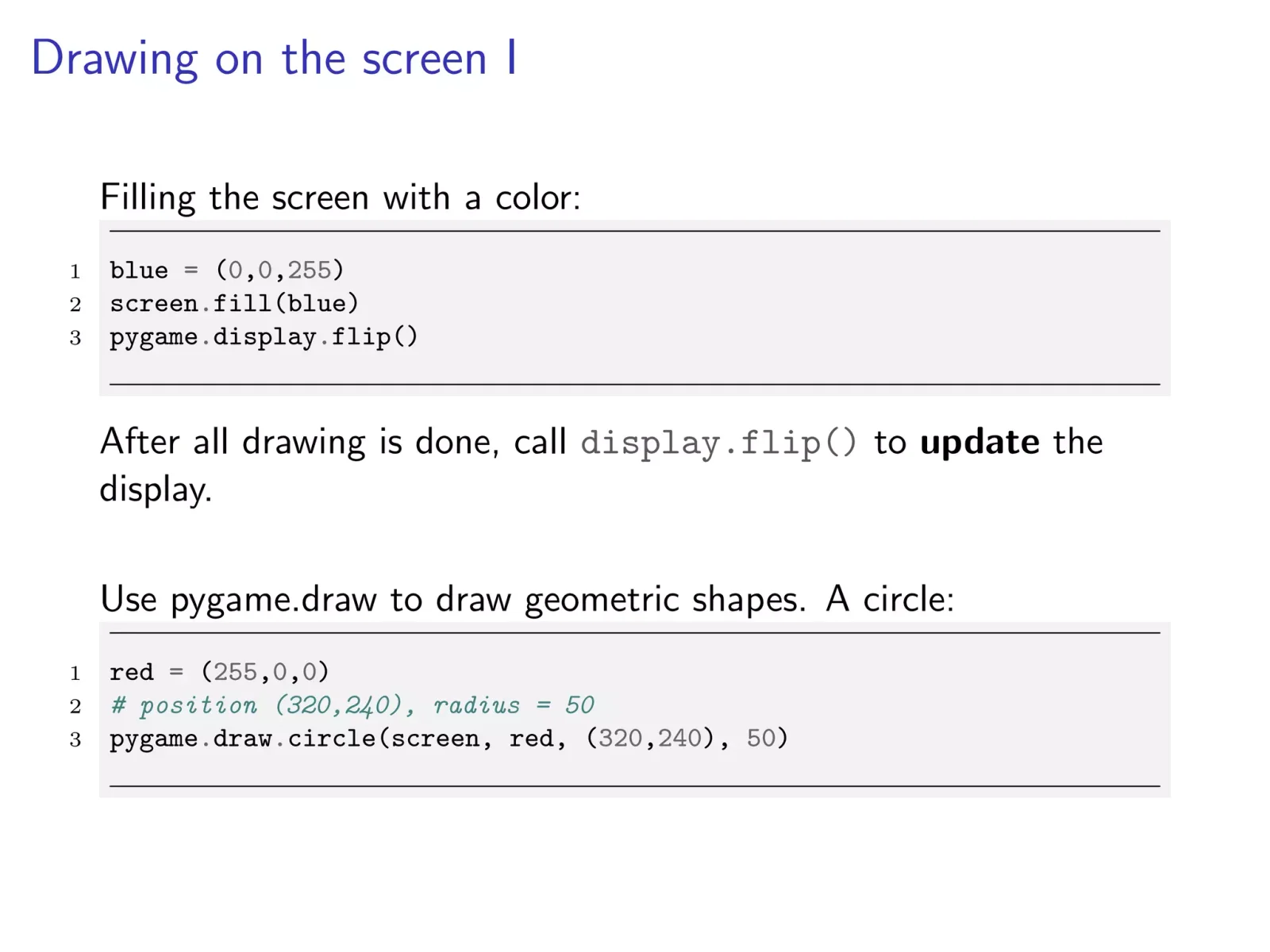Click the words "A circle:"
This screenshot has height=952, width=1270.
coord(890,599)
